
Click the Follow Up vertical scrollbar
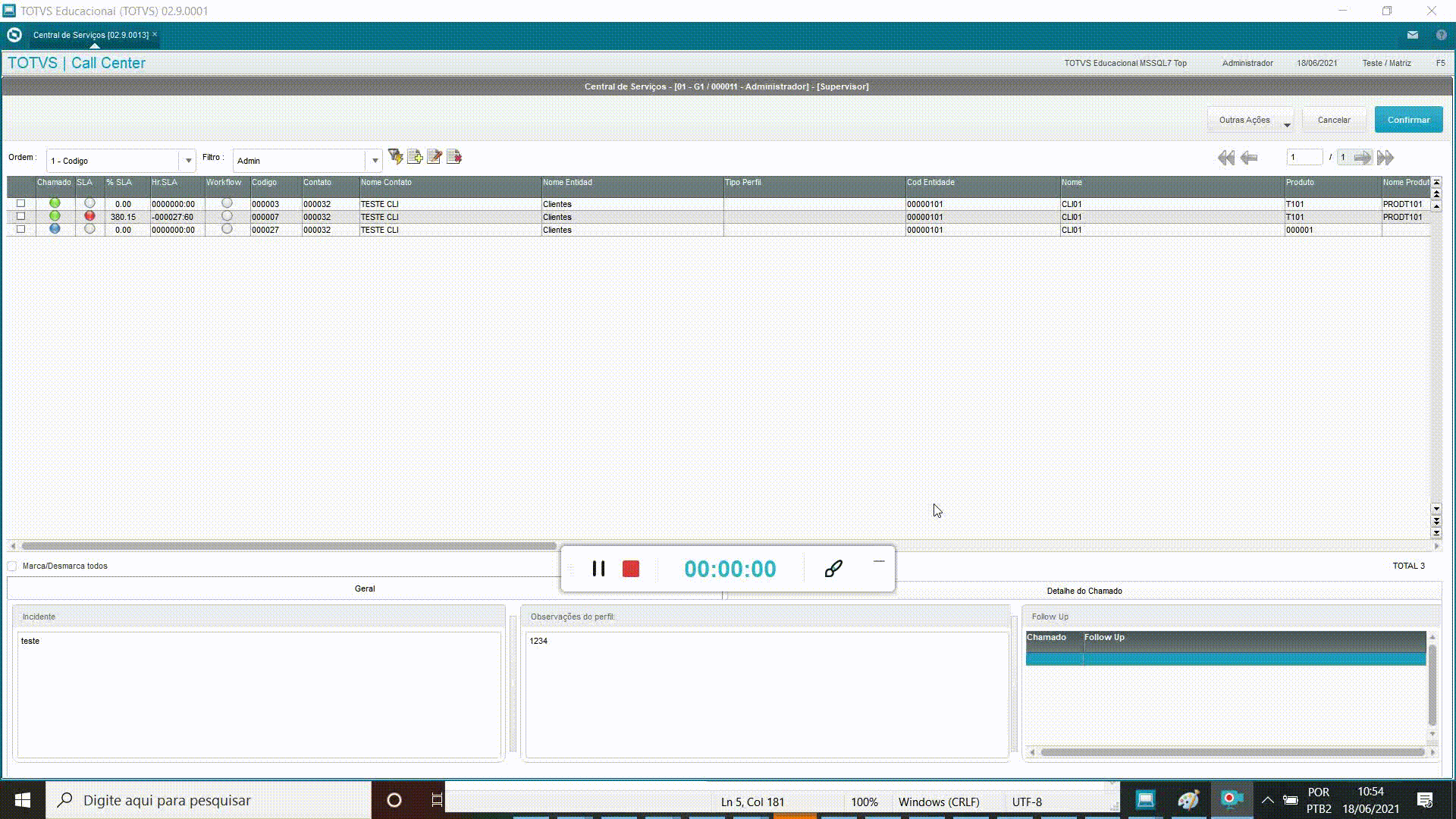pyautogui.click(x=1432, y=685)
